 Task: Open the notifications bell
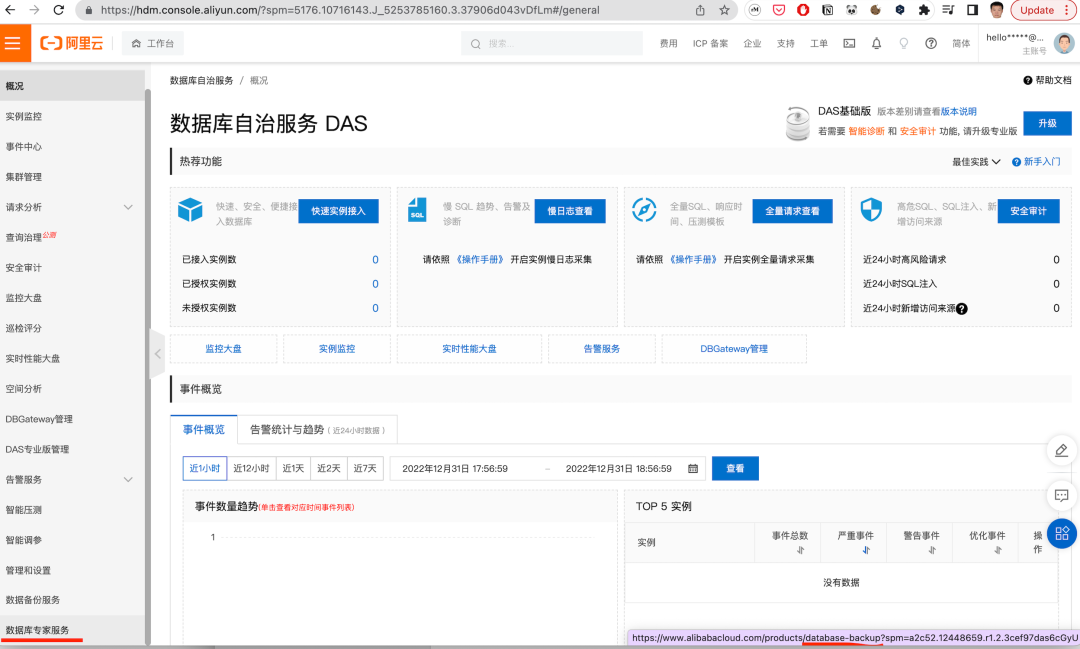876,43
